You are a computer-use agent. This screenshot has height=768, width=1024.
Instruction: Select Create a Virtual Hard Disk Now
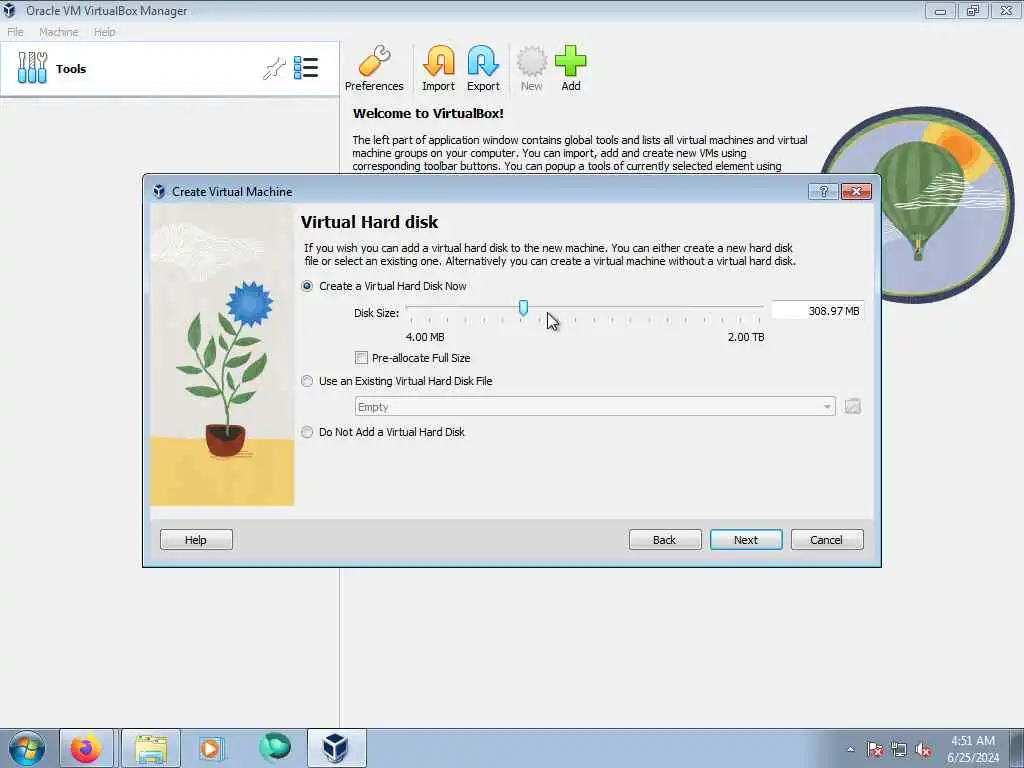point(307,286)
